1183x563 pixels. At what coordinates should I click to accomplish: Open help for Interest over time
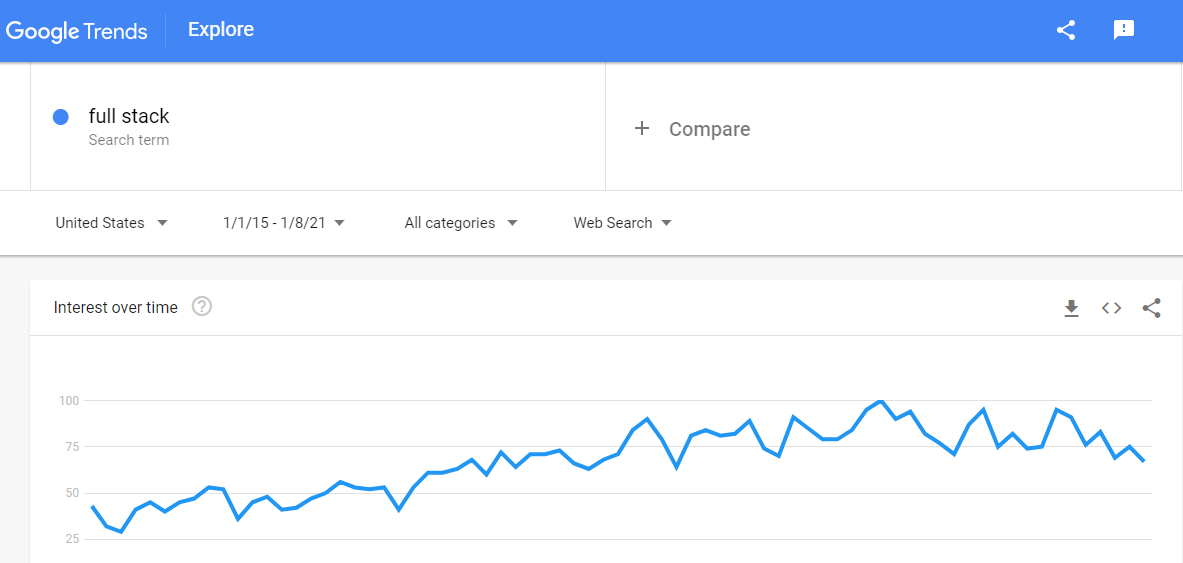202,307
